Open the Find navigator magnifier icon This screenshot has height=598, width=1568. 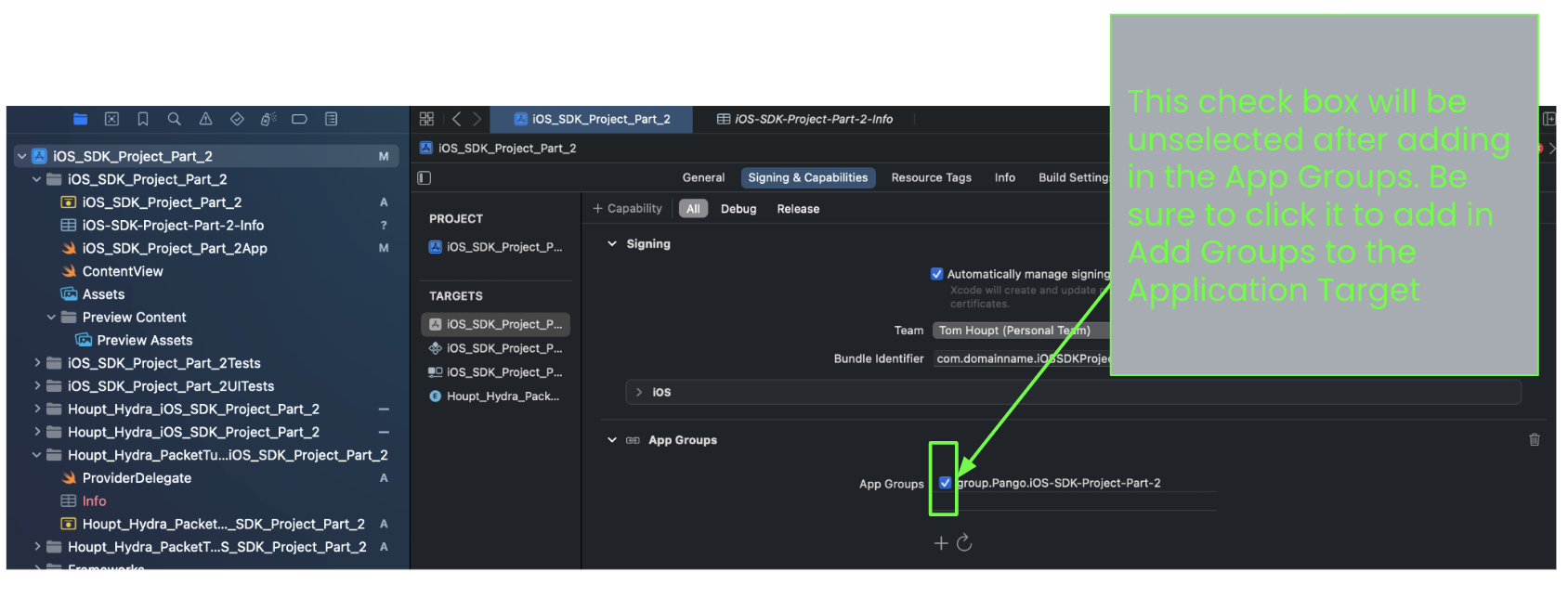point(174,119)
